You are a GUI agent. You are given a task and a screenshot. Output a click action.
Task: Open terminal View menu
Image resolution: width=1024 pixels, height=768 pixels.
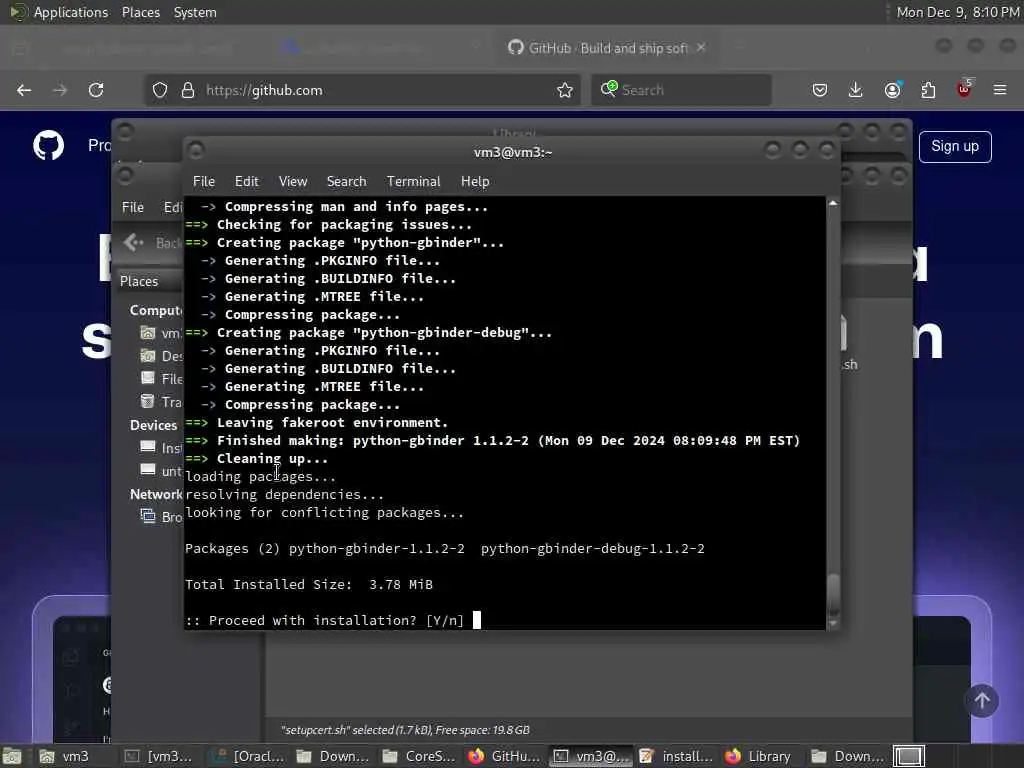(293, 182)
